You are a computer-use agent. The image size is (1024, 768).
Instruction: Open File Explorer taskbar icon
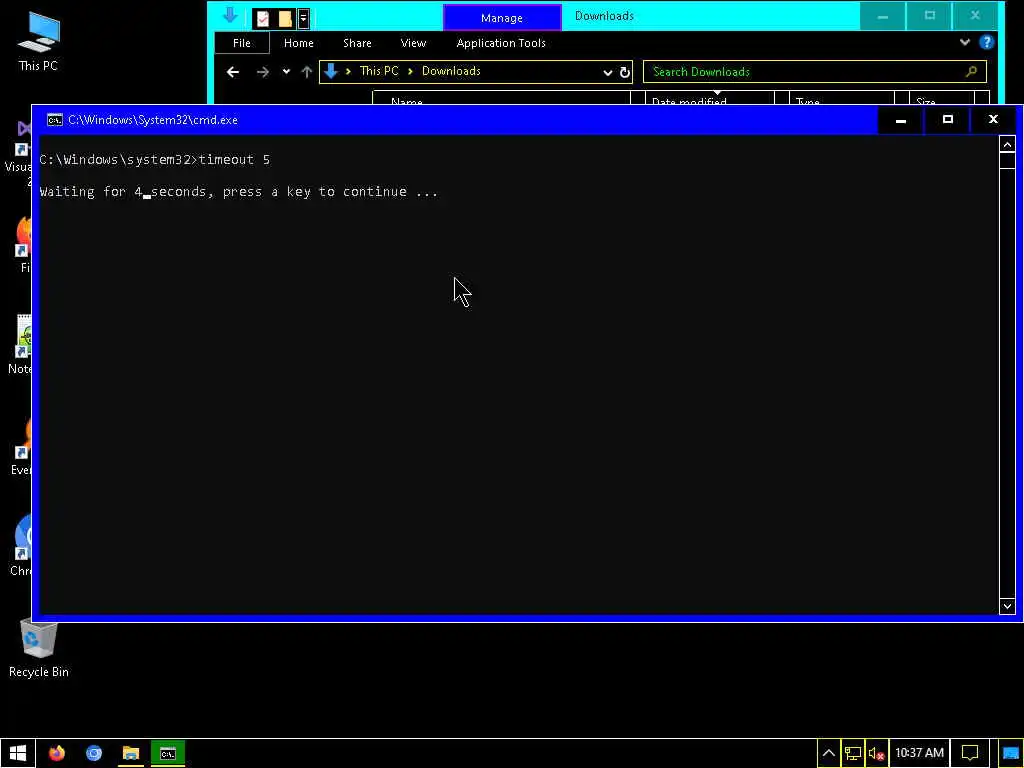tap(131, 753)
